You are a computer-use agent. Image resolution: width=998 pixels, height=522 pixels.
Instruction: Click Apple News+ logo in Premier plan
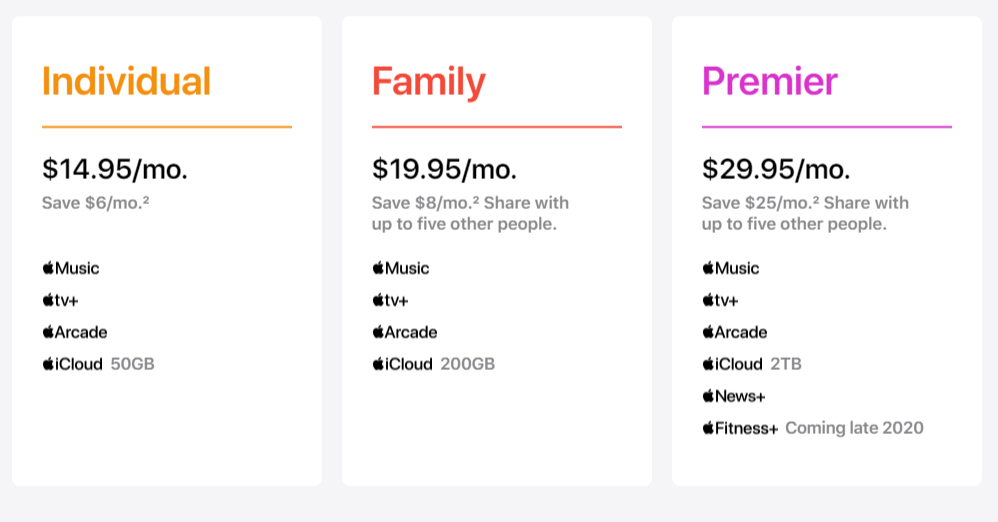(734, 396)
